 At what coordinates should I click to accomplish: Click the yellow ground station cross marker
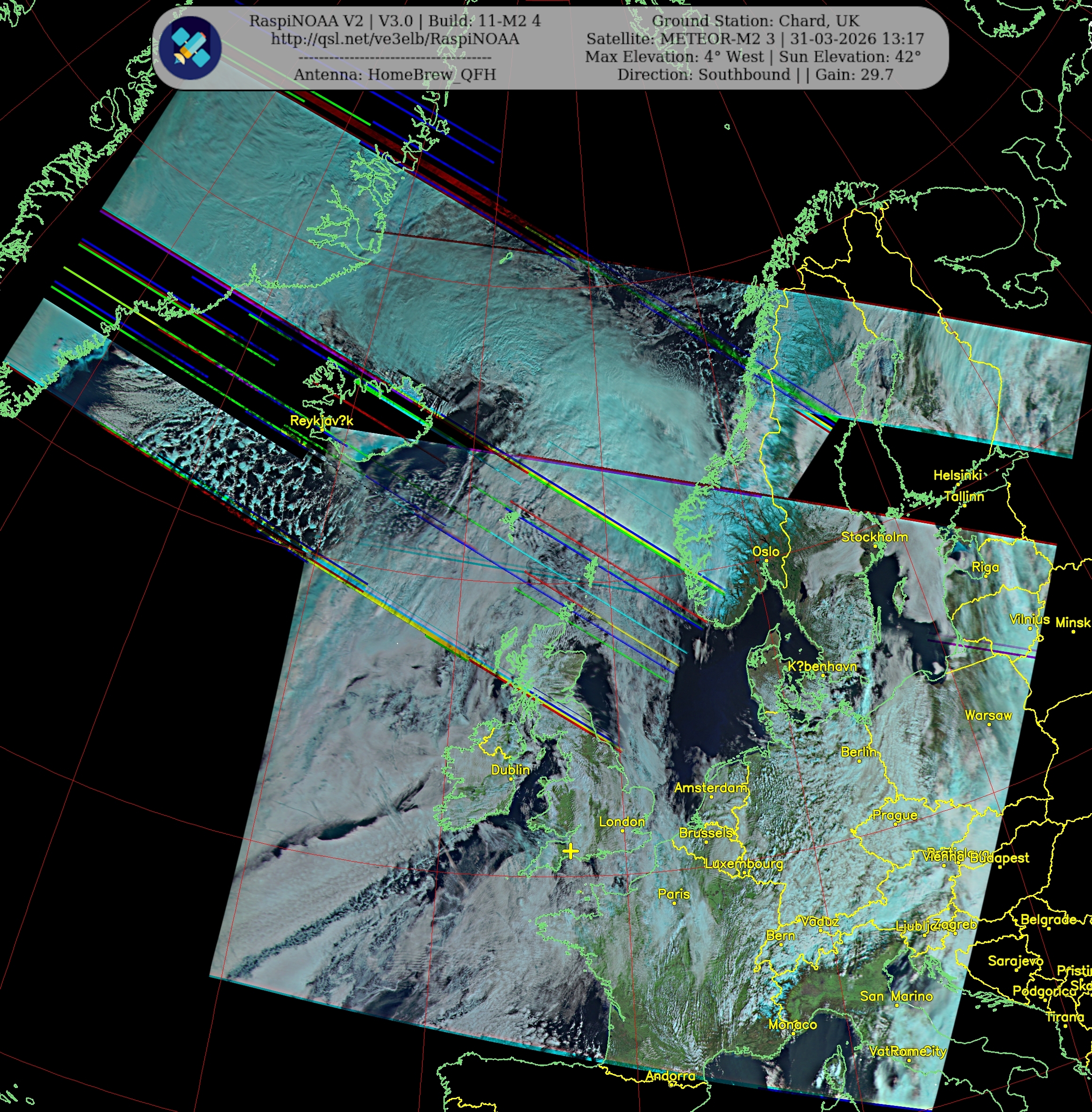click(x=570, y=851)
